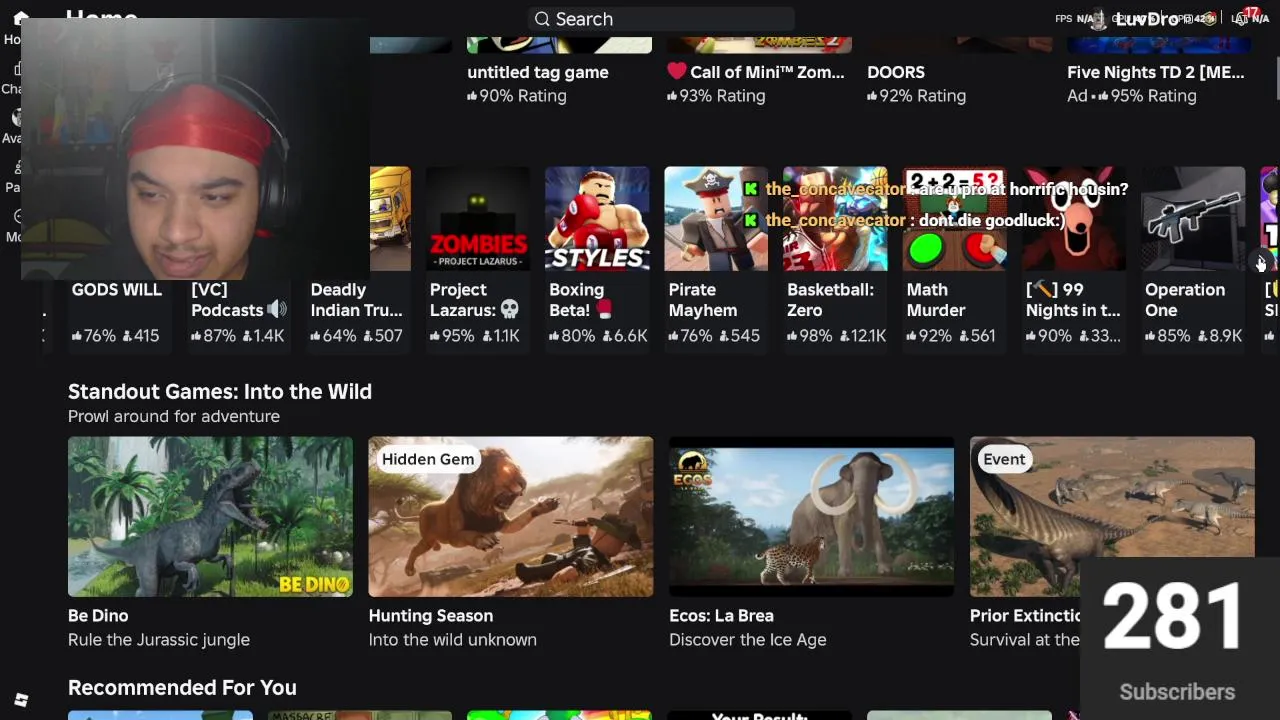Click the Boxing Beta Styles thumbnail
1280x720 pixels.
(597, 219)
